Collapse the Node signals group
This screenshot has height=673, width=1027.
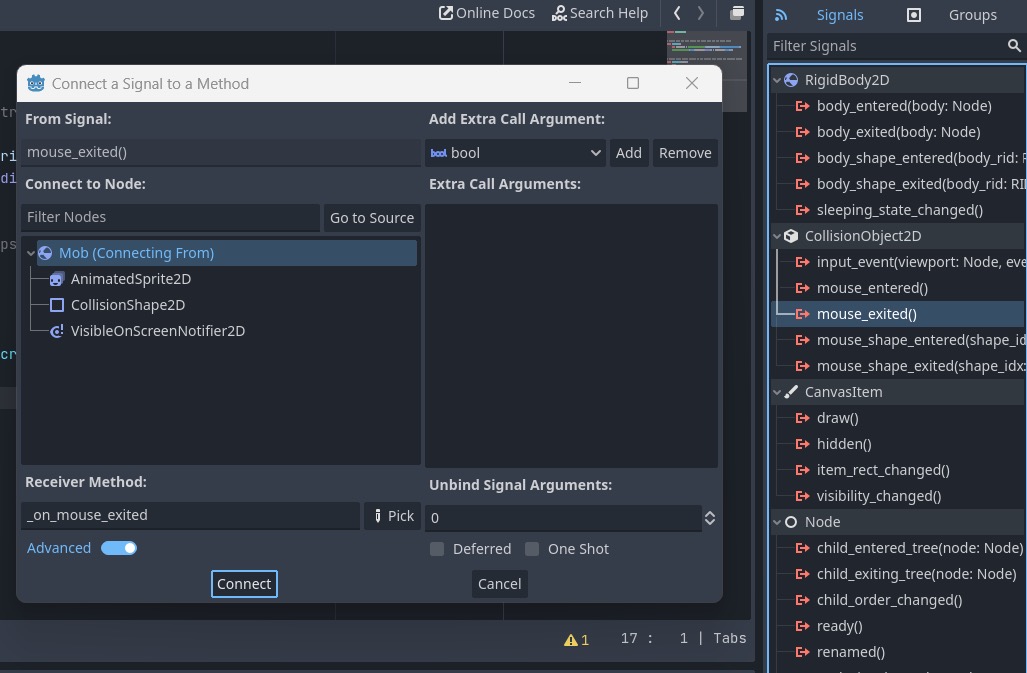pyautogui.click(x=777, y=522)
